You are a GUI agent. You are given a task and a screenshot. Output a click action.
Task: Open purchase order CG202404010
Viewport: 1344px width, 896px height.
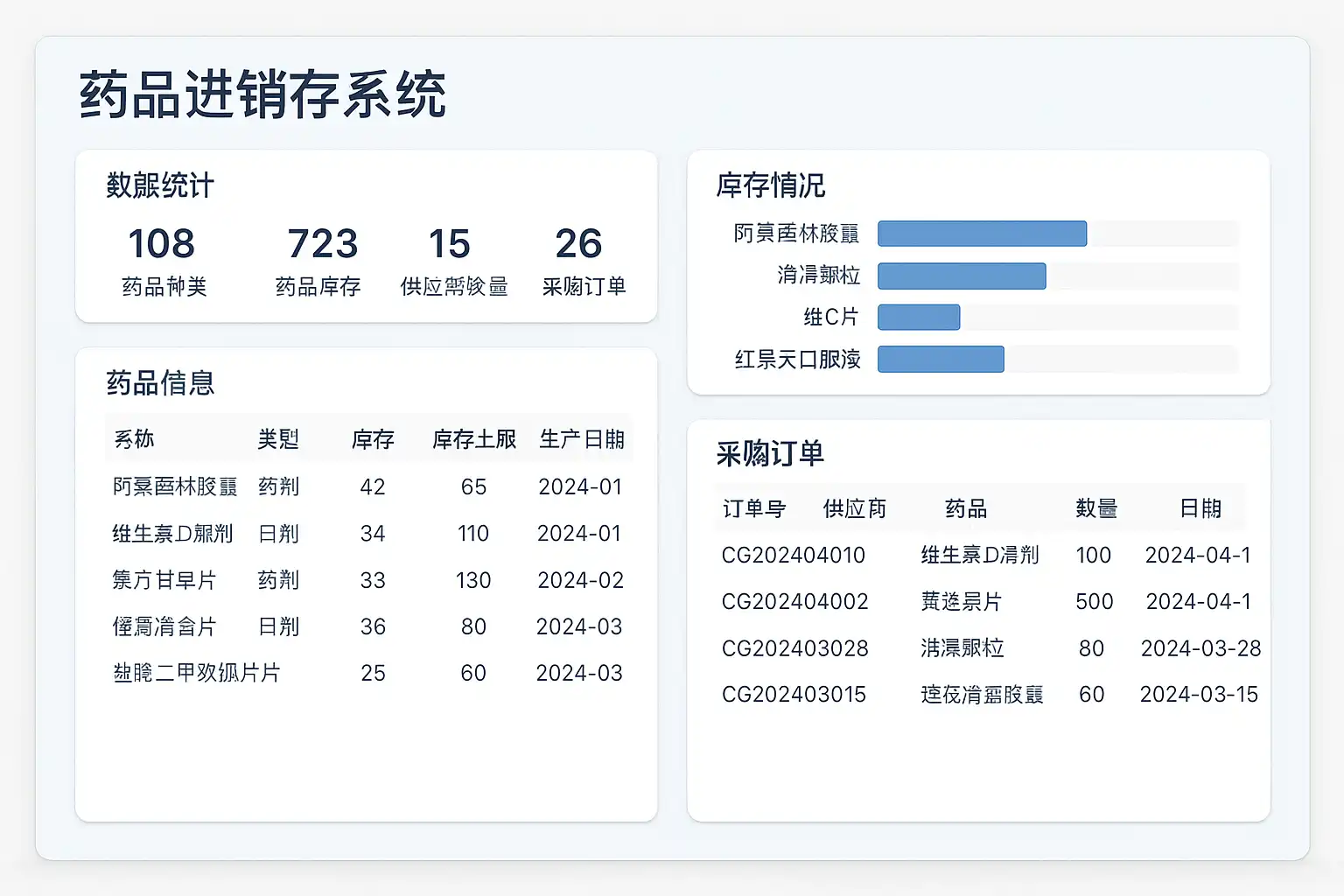[x=793, y=556]
